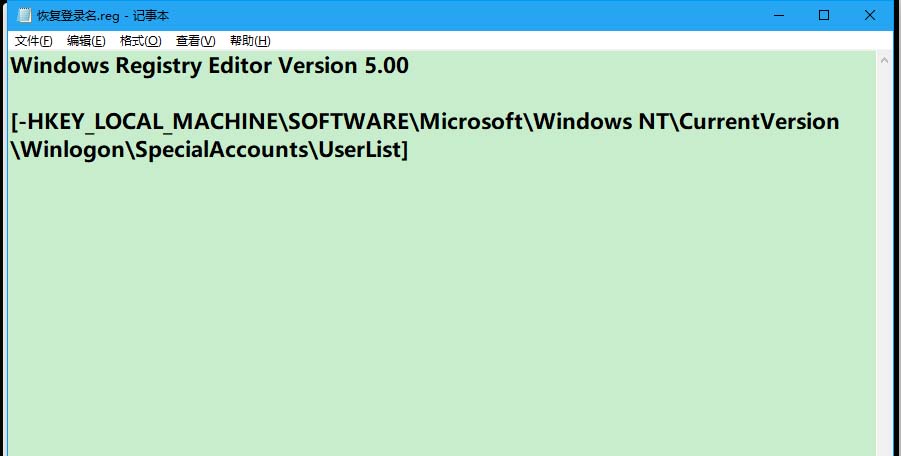This screenshot has width=901, height=456.
Task: Close the 恢复登录名.reg Notepad window
Action: coord(870,15)
